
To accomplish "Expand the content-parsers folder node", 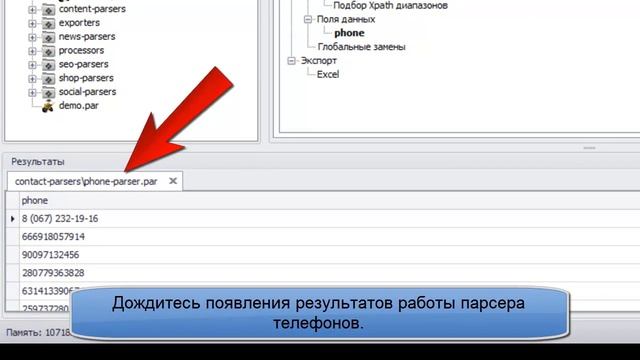I will (x=32, y=9).
